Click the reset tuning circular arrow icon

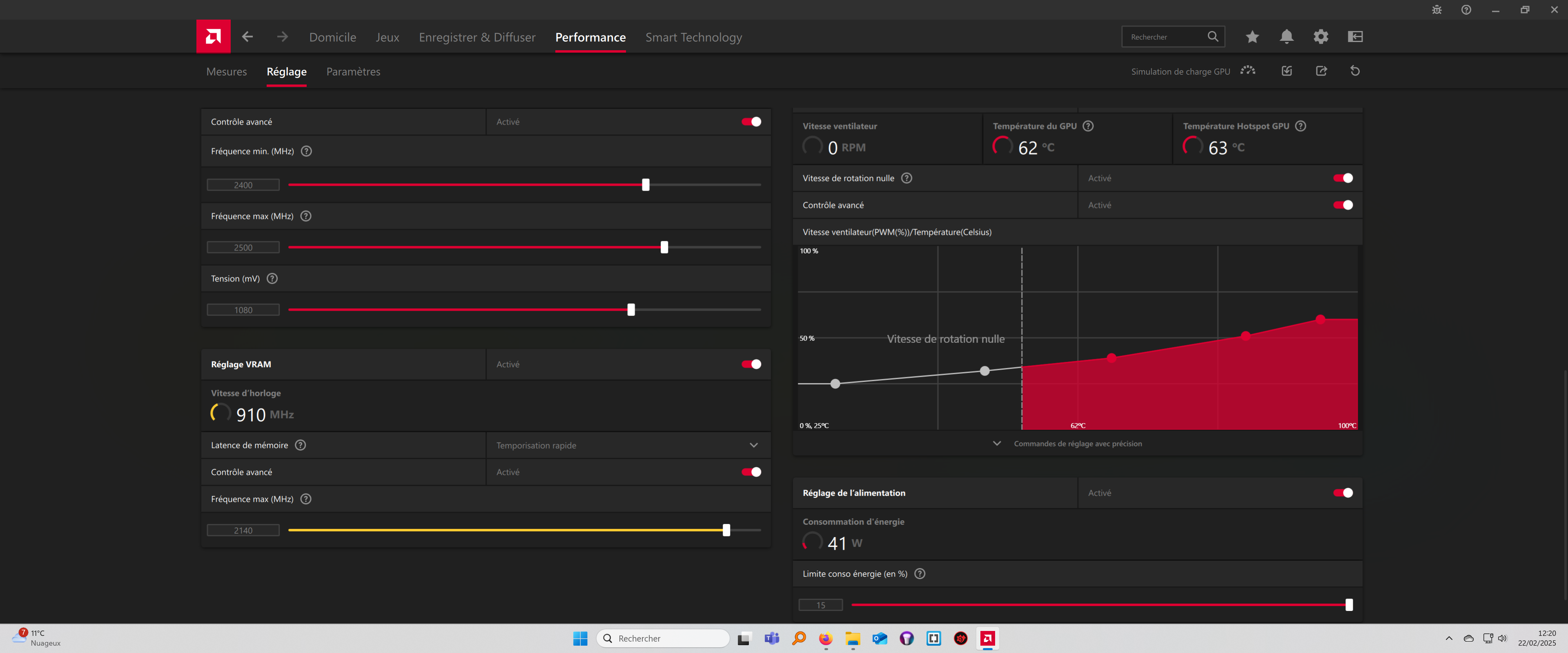click(1355, 71)
